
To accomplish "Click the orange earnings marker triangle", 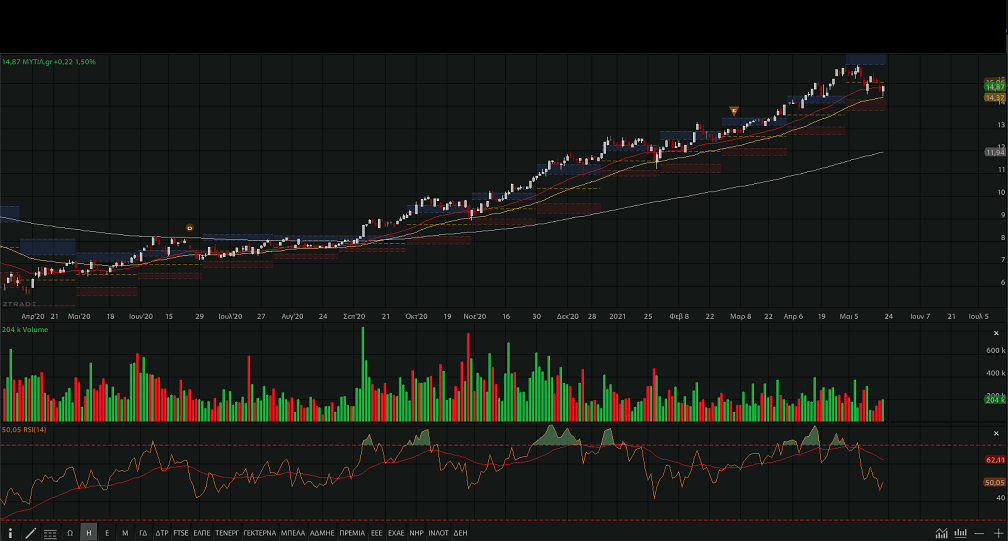I will tap(734, 111).
